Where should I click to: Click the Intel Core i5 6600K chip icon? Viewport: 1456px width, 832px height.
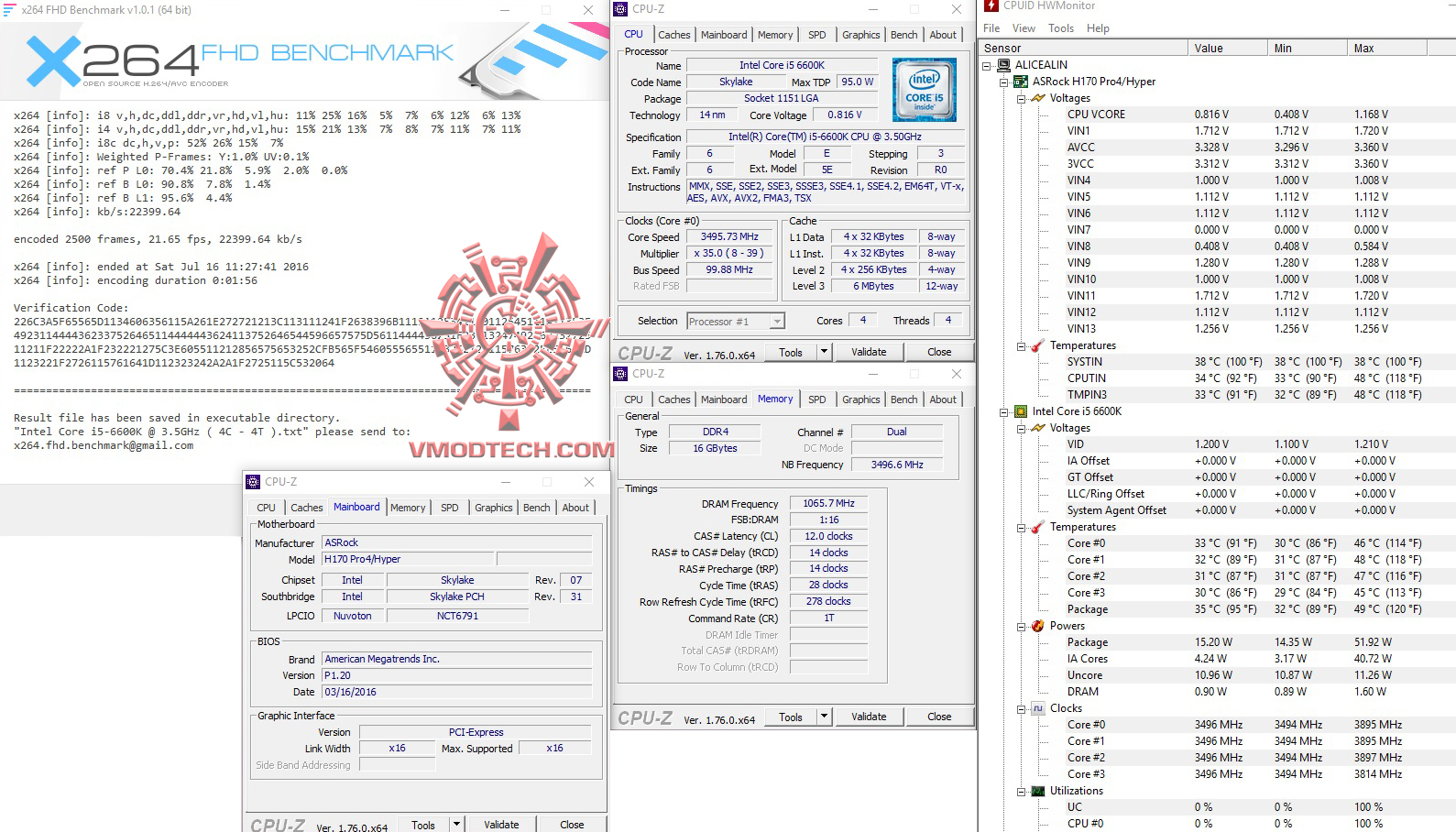(1021, 411)
